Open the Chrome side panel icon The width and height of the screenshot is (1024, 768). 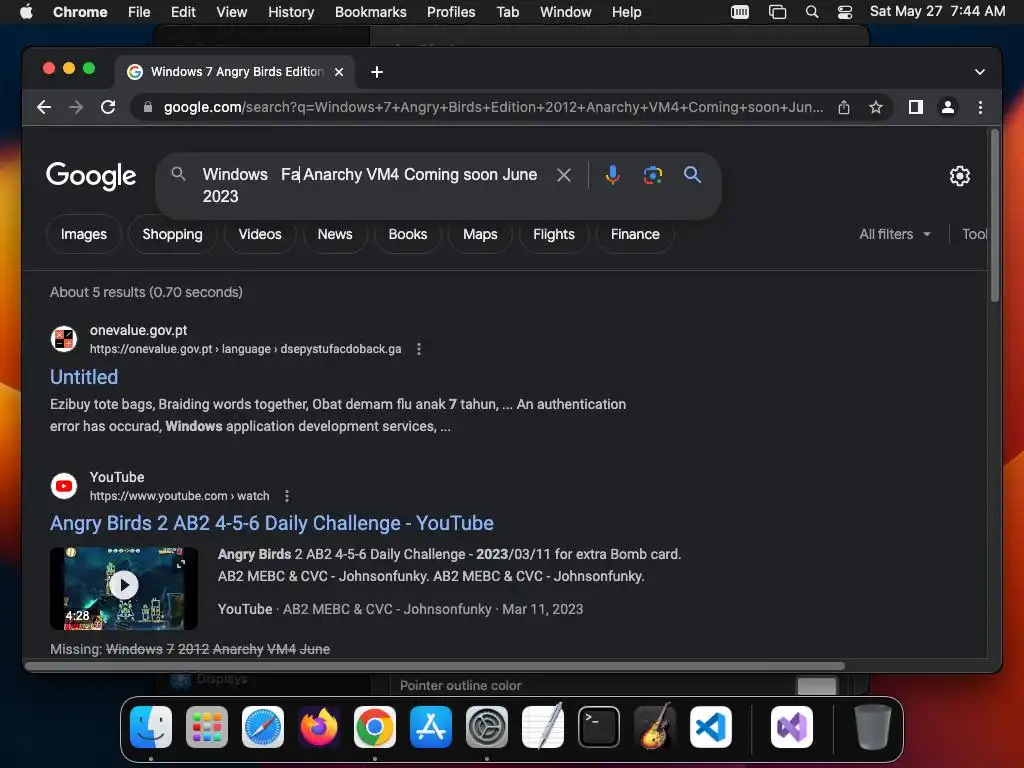pos(916,107)
